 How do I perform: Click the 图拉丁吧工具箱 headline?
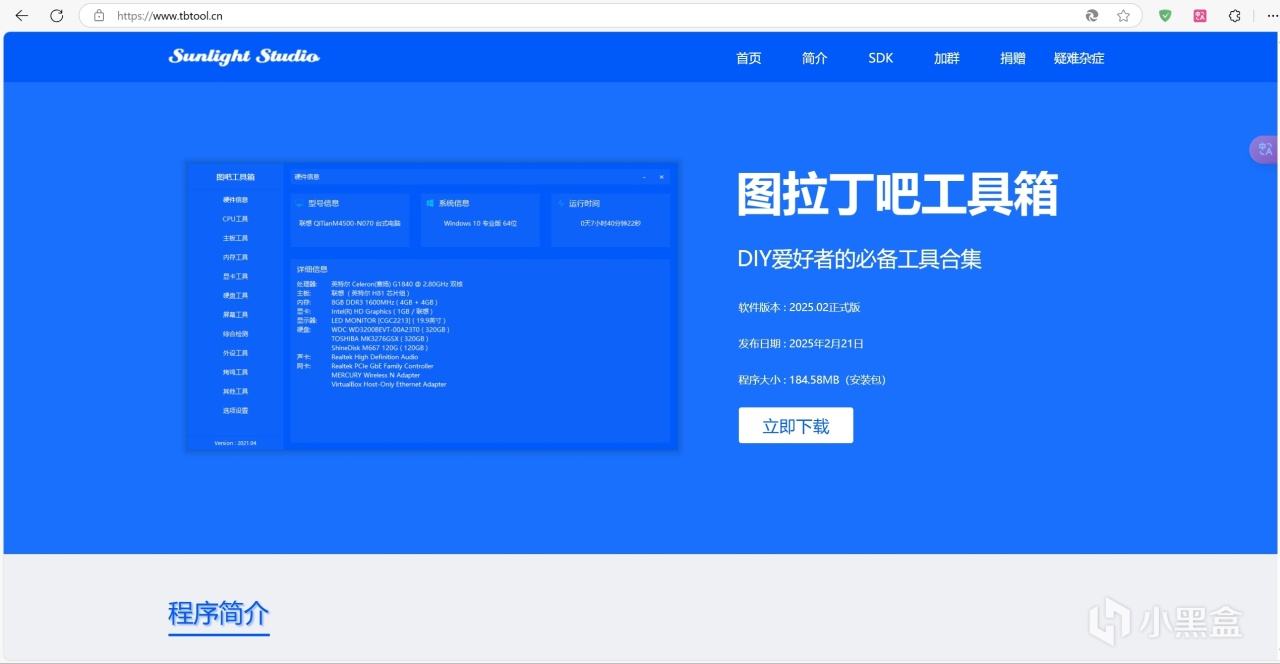(897, 194)
